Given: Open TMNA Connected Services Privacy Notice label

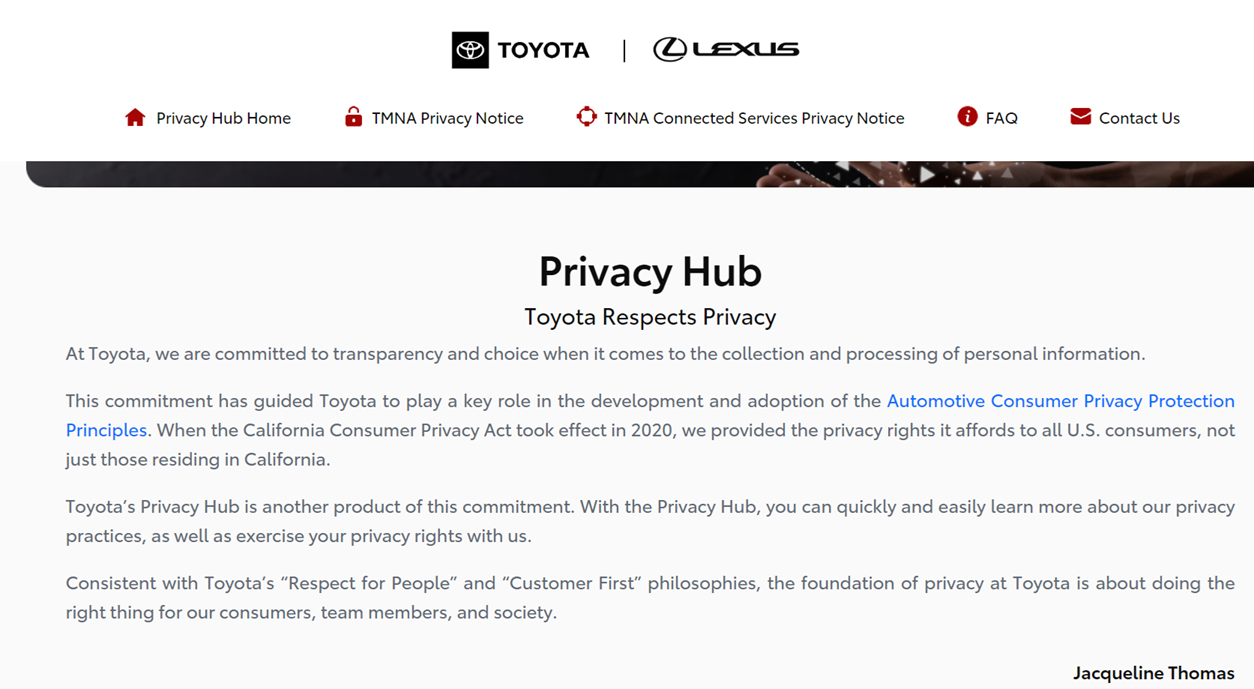Looking at the screenshot, I should (754, 118).
